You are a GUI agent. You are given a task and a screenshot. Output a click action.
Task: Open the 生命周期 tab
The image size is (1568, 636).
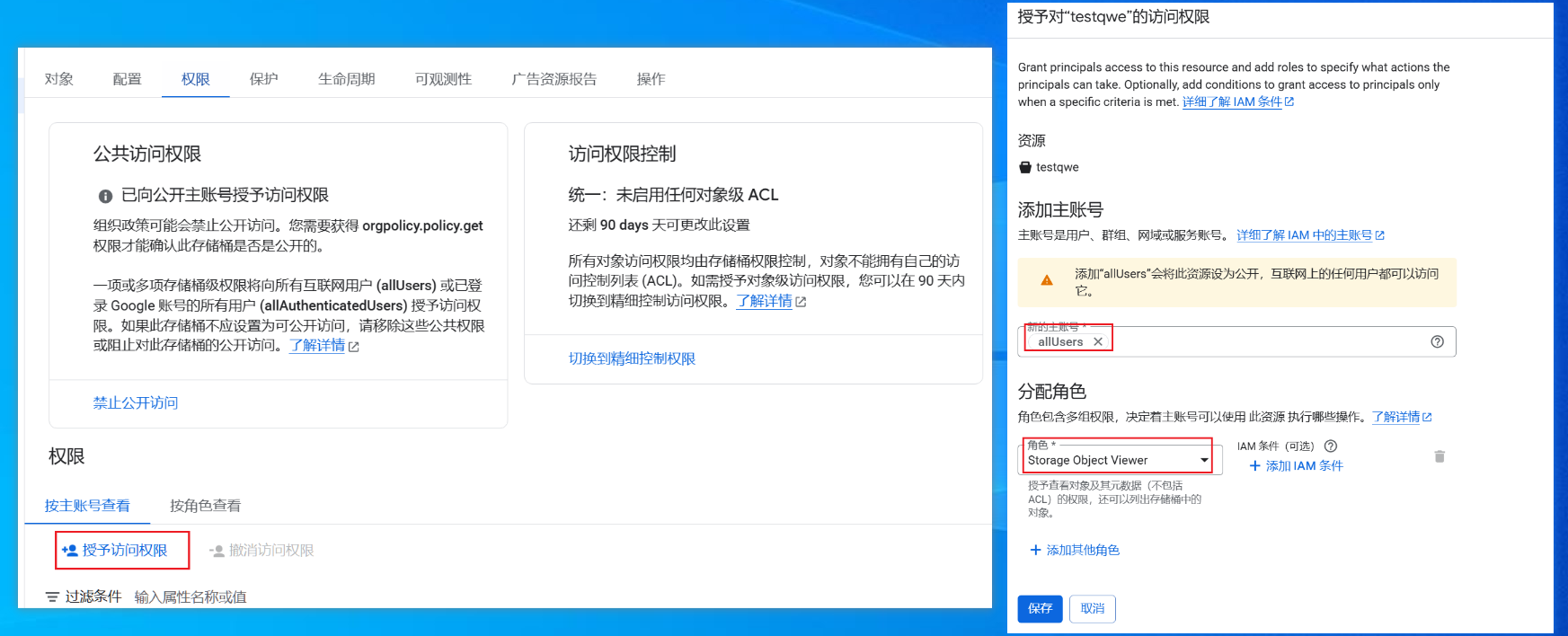[346, 79]
